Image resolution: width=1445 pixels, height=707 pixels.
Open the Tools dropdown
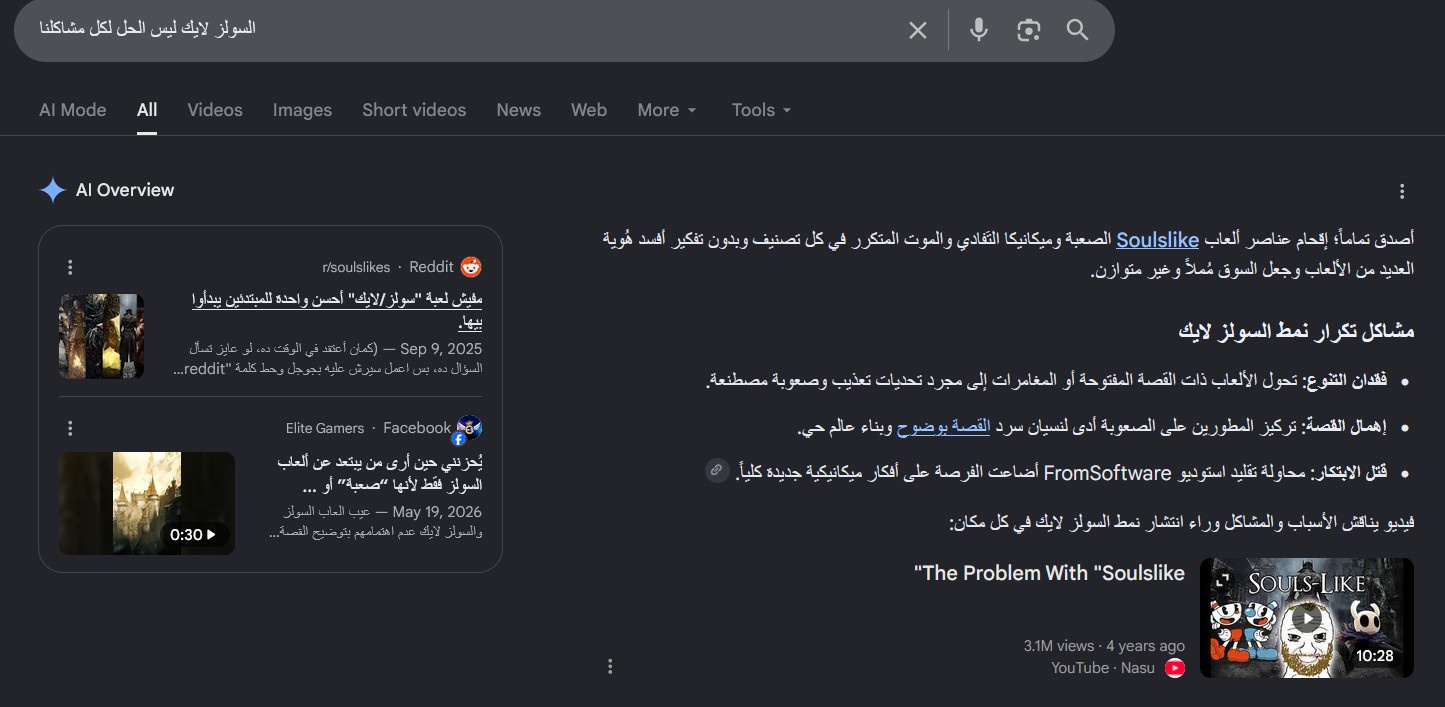[x=761, y=110]
